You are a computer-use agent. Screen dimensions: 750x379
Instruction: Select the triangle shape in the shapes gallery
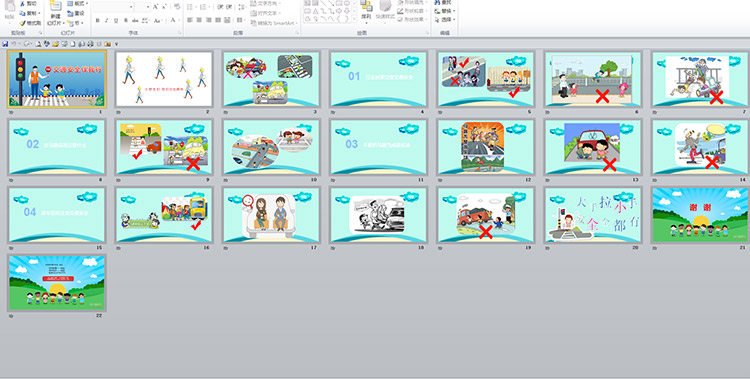[x=316, y=11]
